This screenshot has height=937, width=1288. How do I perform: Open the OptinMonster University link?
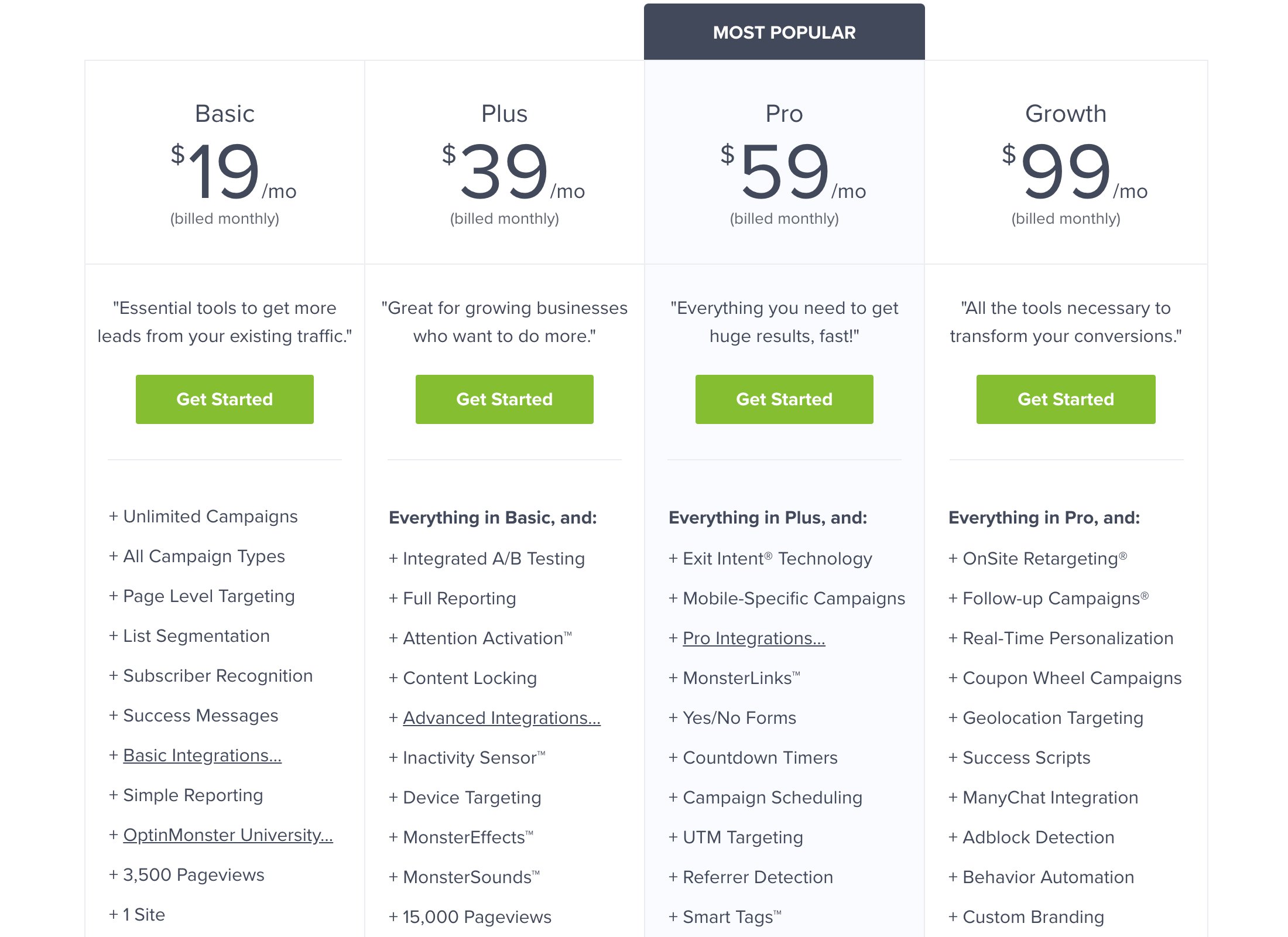coord(228,835)
